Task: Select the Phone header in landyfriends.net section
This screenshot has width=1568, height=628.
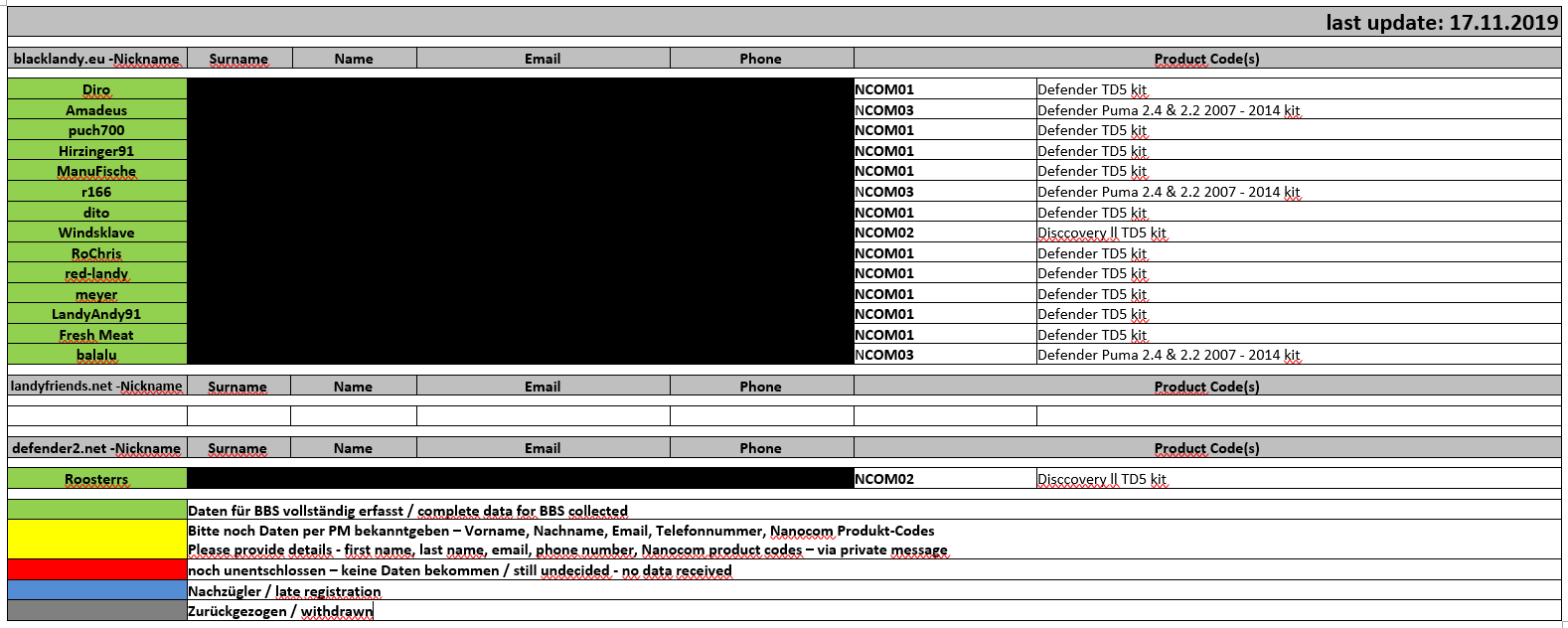Action: click(761, 387)
